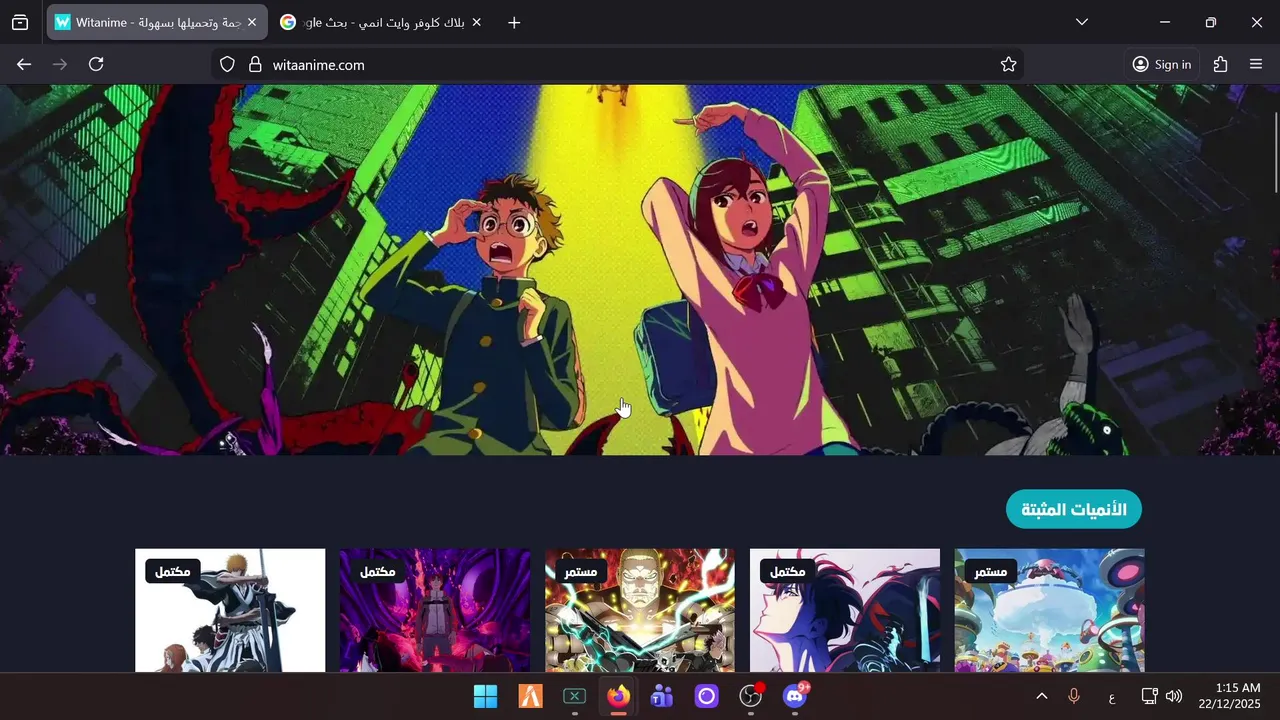
Task: Open tracking protection shield icon
Action: pyautogui.click(x=227, y=64)
